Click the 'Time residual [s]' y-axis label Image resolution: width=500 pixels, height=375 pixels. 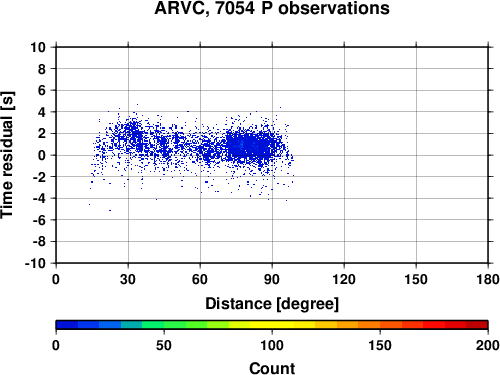point(7,155)
